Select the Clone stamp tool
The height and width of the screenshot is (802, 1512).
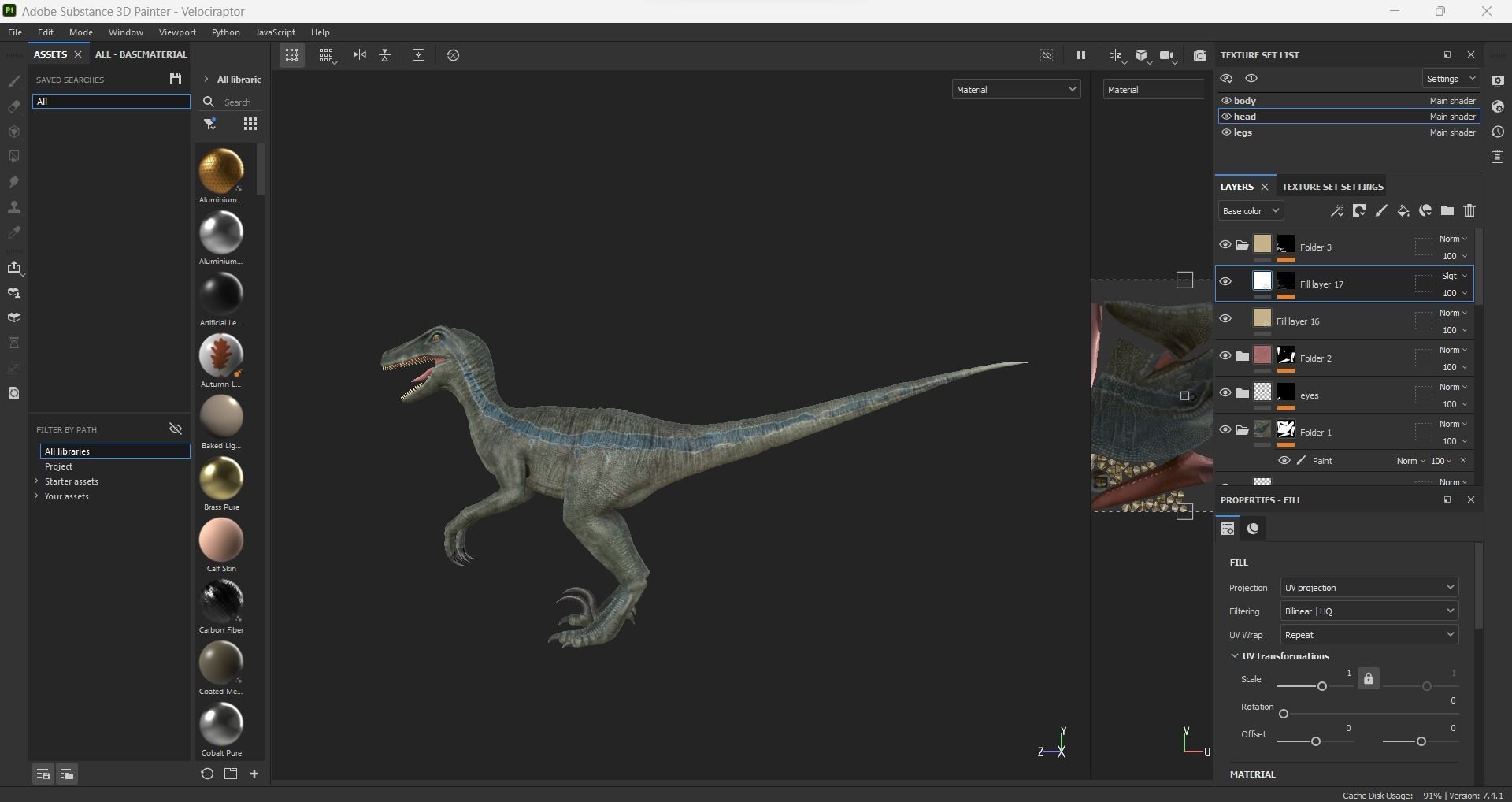14,207
